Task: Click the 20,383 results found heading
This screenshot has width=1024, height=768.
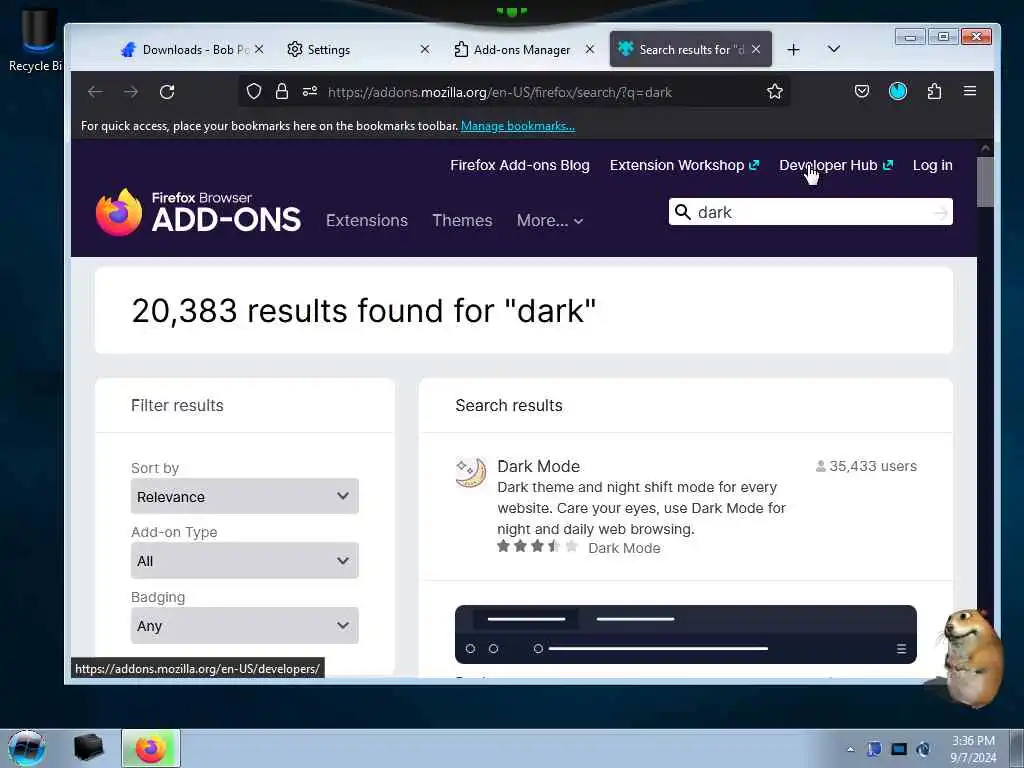Action: coord(364,310)
